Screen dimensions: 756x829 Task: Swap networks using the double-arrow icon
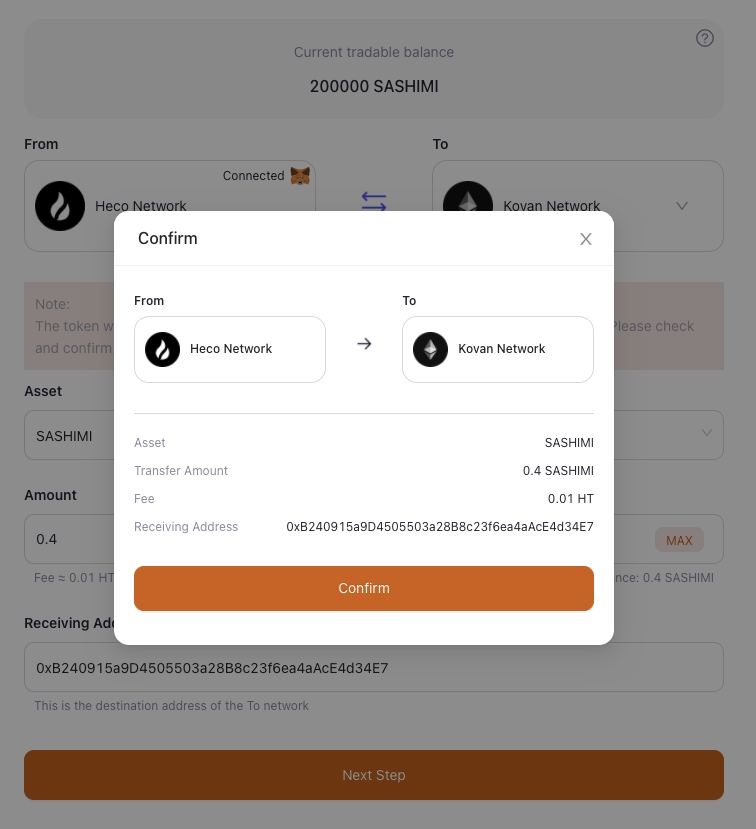point(374,202)
